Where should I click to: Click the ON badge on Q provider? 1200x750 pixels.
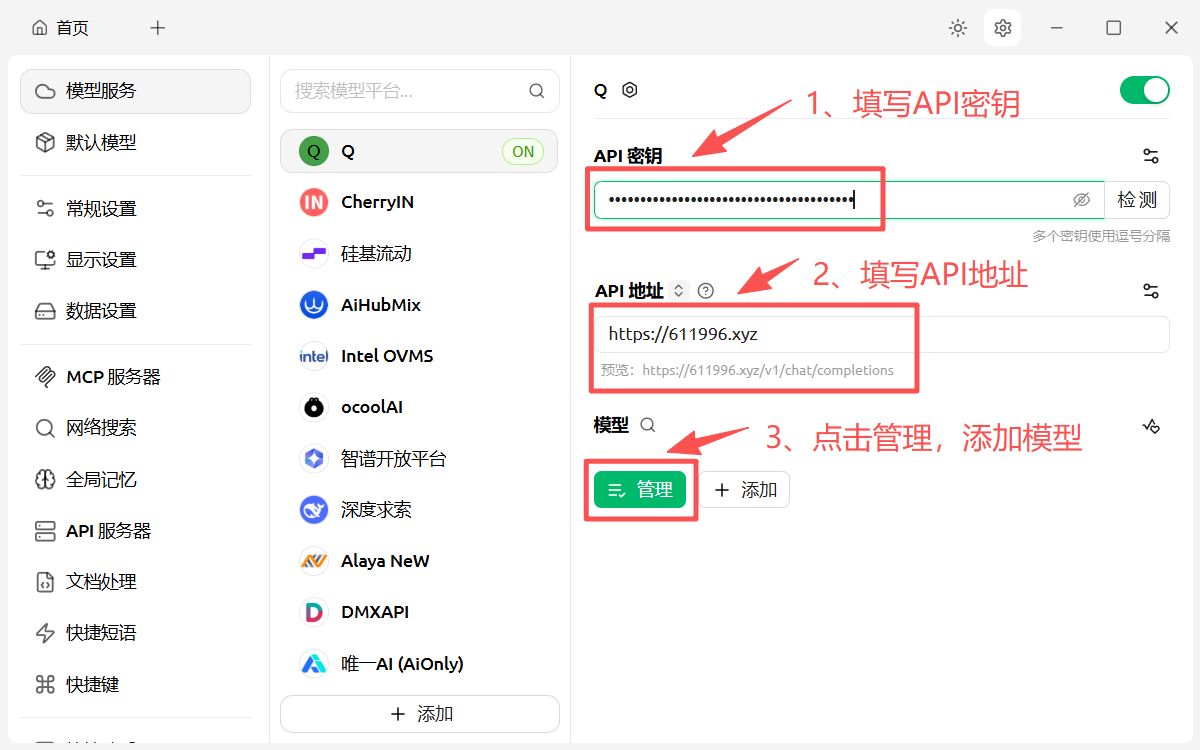click(x=523, y=152)
